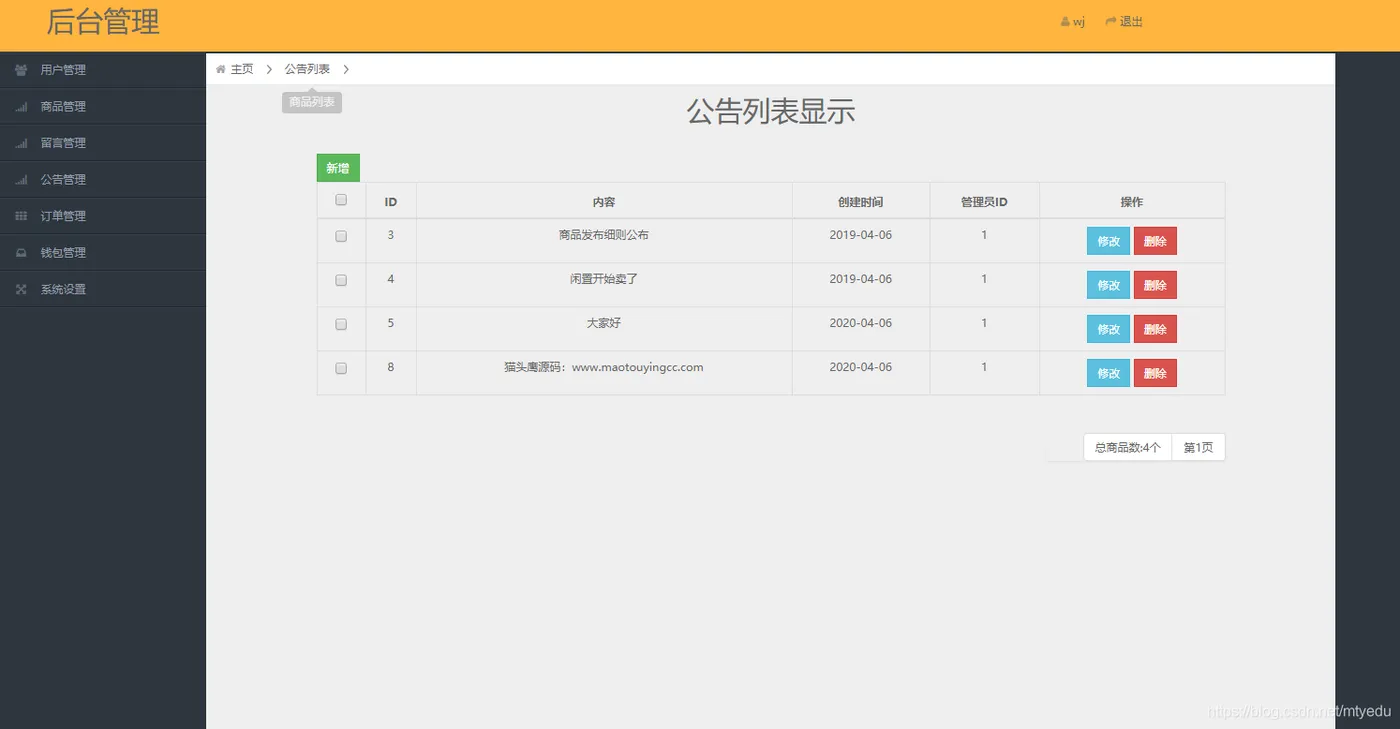Click the 操作 column header
This screenshot has height=729, width=1400.
(1132, 202)
